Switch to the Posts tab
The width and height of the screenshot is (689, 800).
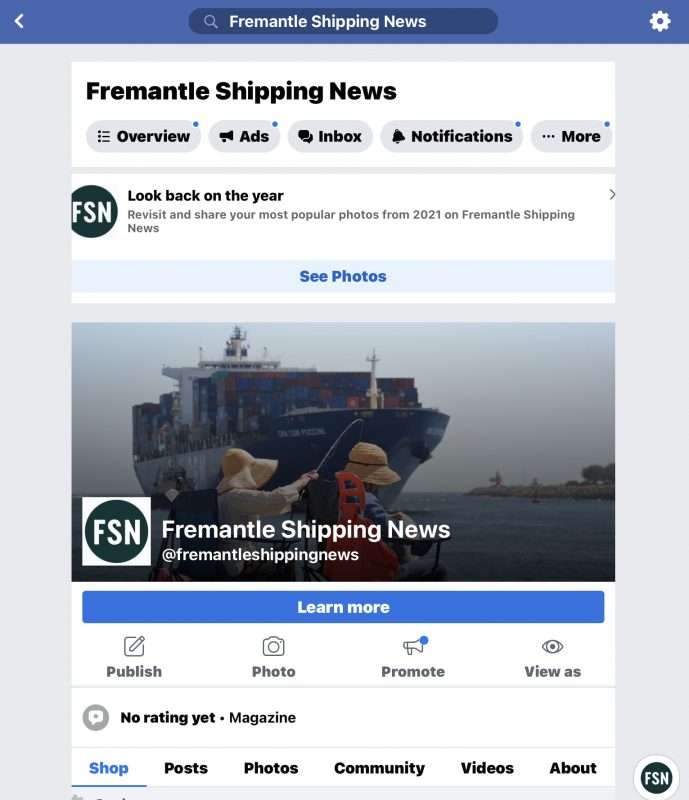186,768
